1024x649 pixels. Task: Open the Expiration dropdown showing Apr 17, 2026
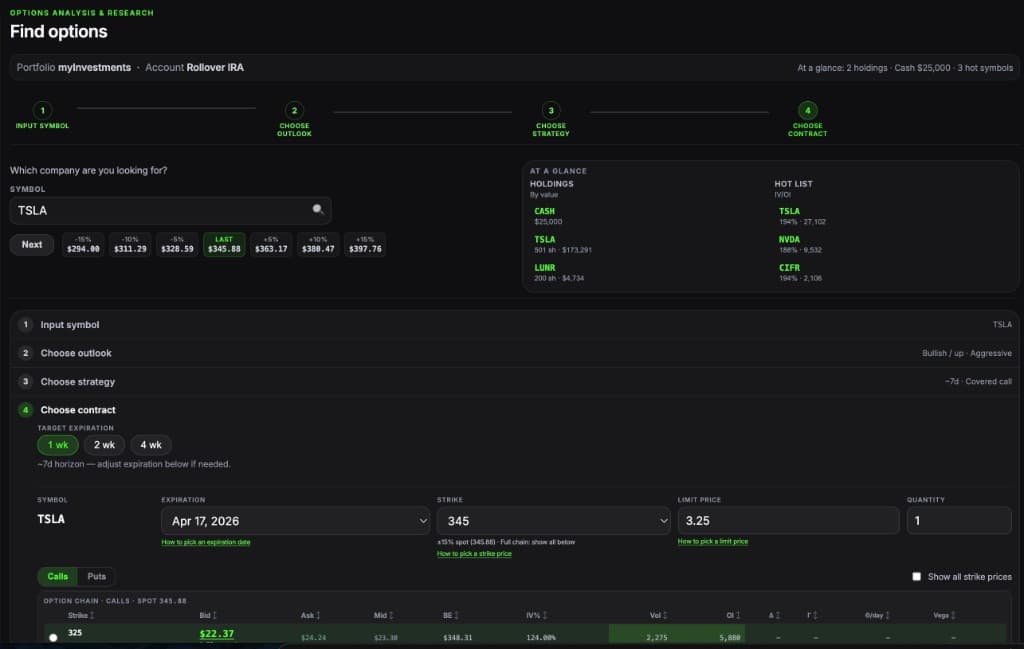pos(296,520)
